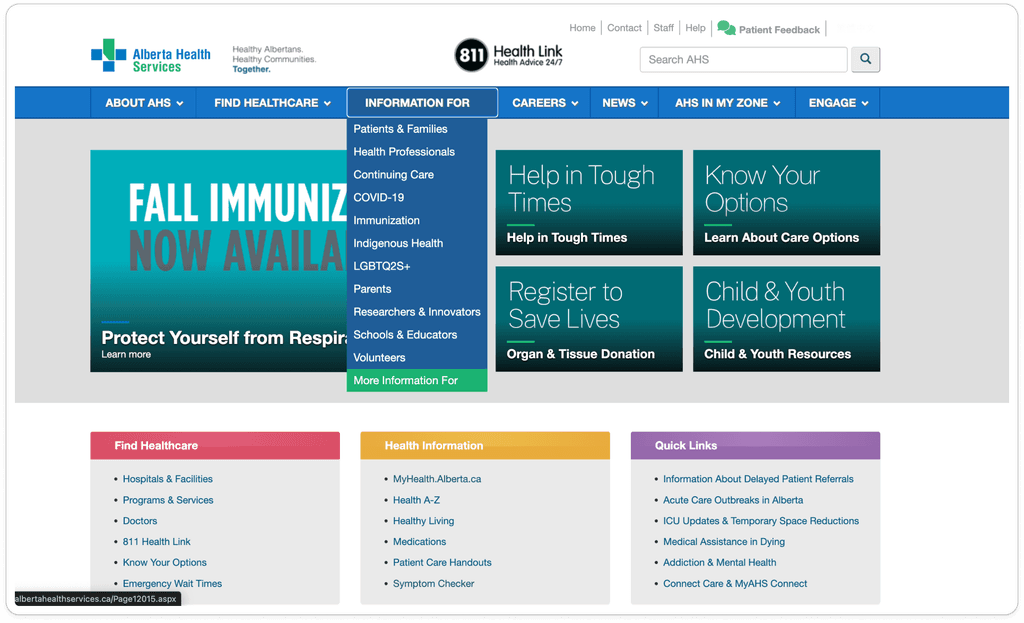Expand the About AHS menu
Viewport: 1024px width, 623px height.
[144, 103]
